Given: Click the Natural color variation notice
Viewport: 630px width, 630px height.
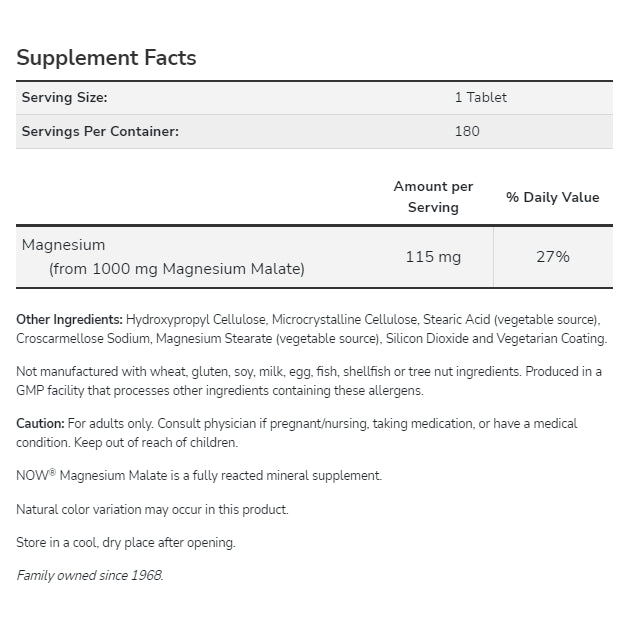Looking at the screenshot, I should coord(152,509).
